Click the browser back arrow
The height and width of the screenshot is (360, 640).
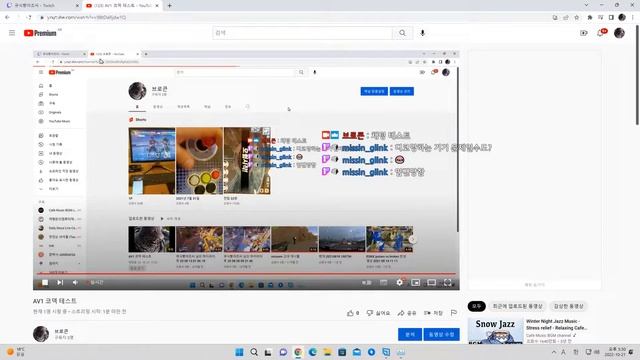point(7,18)
